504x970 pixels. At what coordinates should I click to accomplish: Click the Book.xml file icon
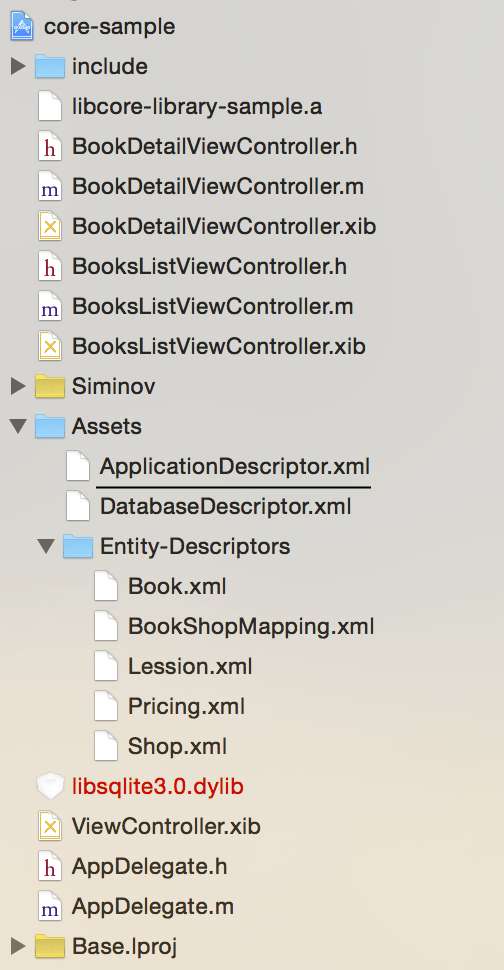[x=106, y=586]
